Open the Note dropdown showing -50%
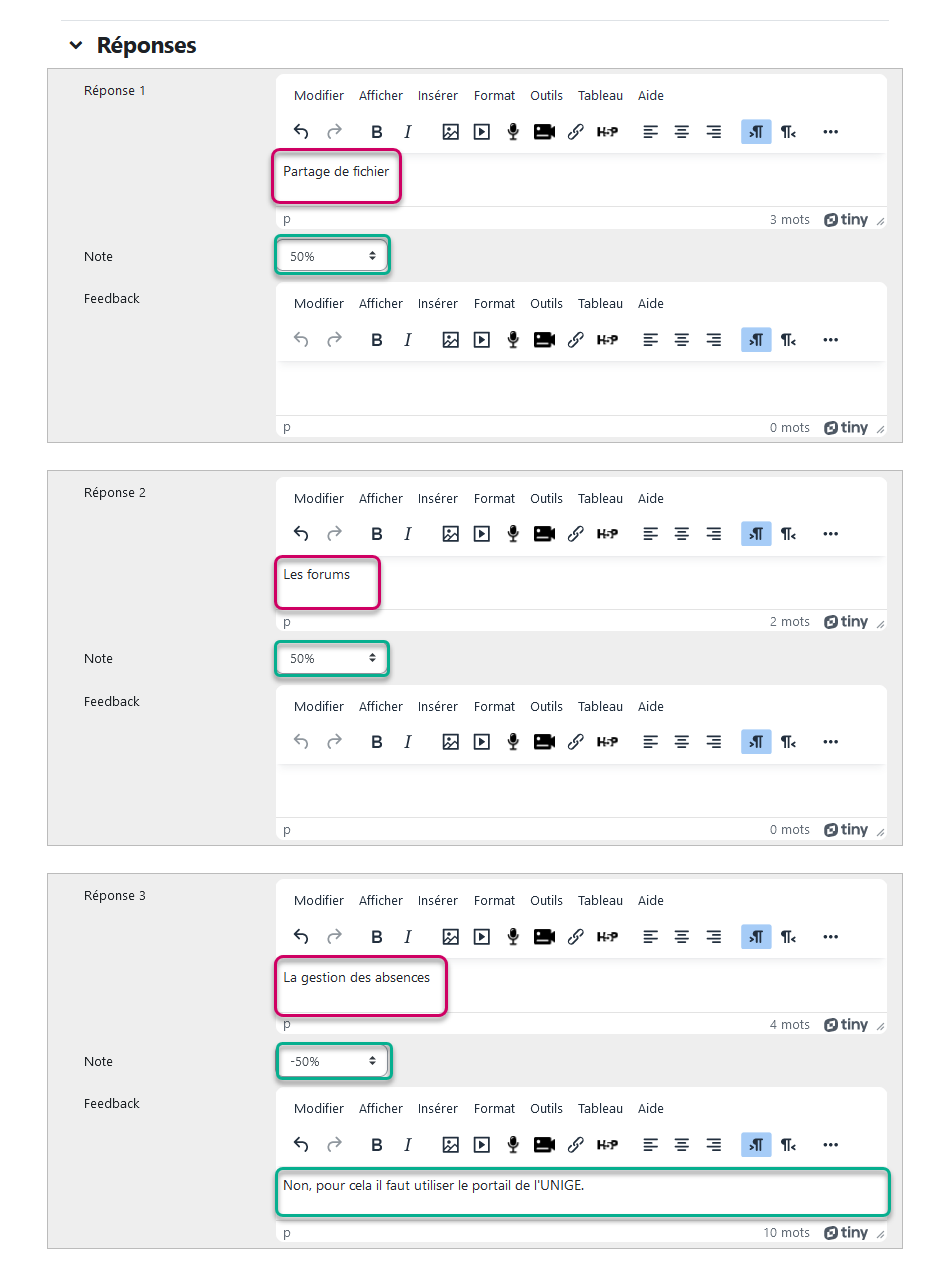Screen dimensions: 948x1264 332,1061
